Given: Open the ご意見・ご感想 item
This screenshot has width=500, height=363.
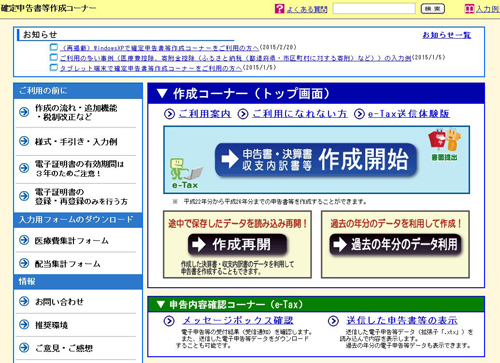Looking at the screenshot, I should (64, 348).
